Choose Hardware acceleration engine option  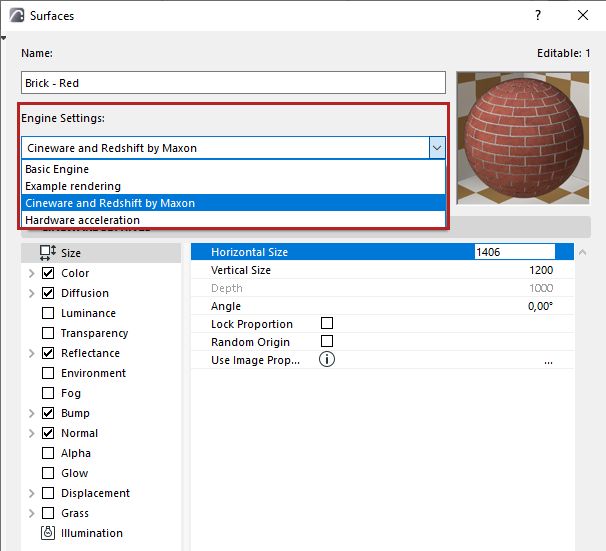point(233,220)
